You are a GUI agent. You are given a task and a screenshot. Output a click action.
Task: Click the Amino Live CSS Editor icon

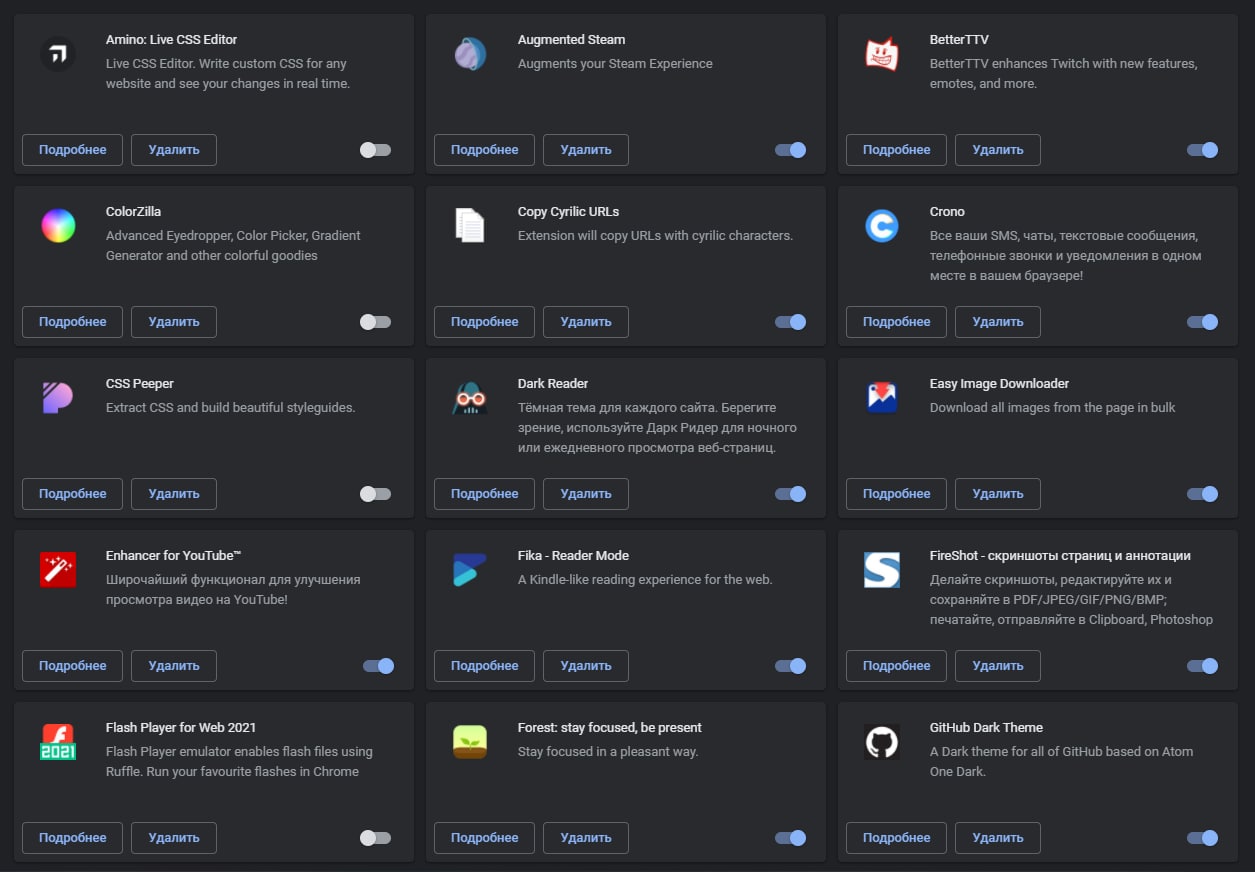[58, 54]
